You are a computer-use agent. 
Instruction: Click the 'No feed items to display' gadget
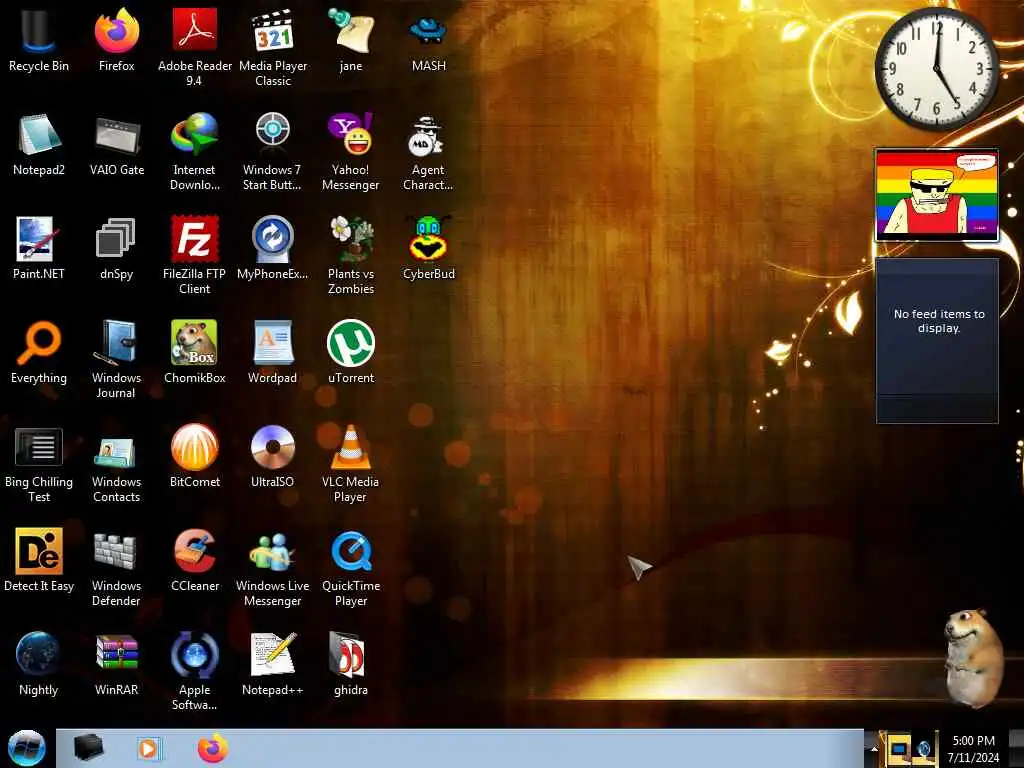pos(937,340)
